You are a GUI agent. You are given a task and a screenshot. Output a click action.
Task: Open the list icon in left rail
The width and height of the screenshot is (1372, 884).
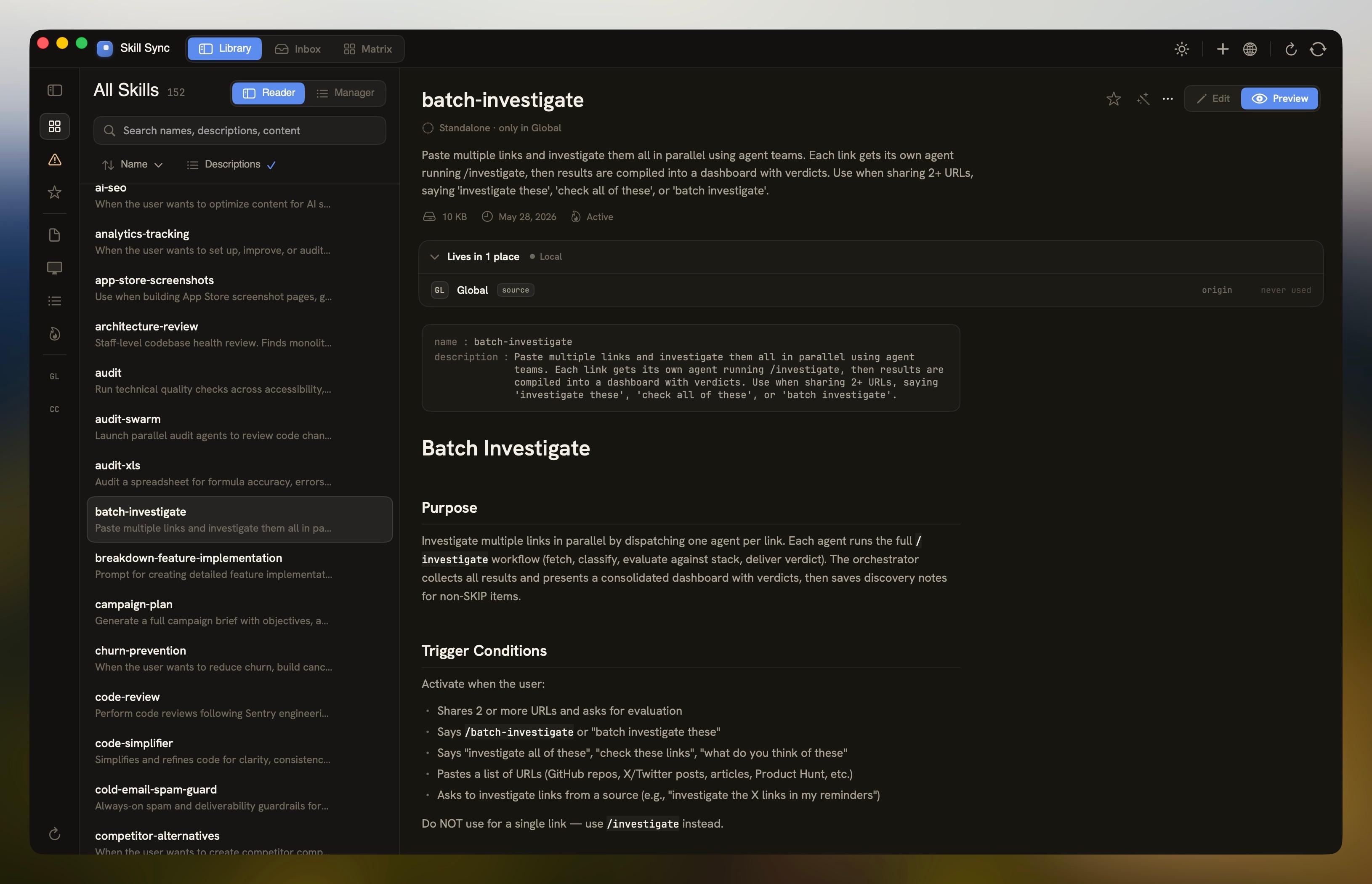[x=55, y=301]
